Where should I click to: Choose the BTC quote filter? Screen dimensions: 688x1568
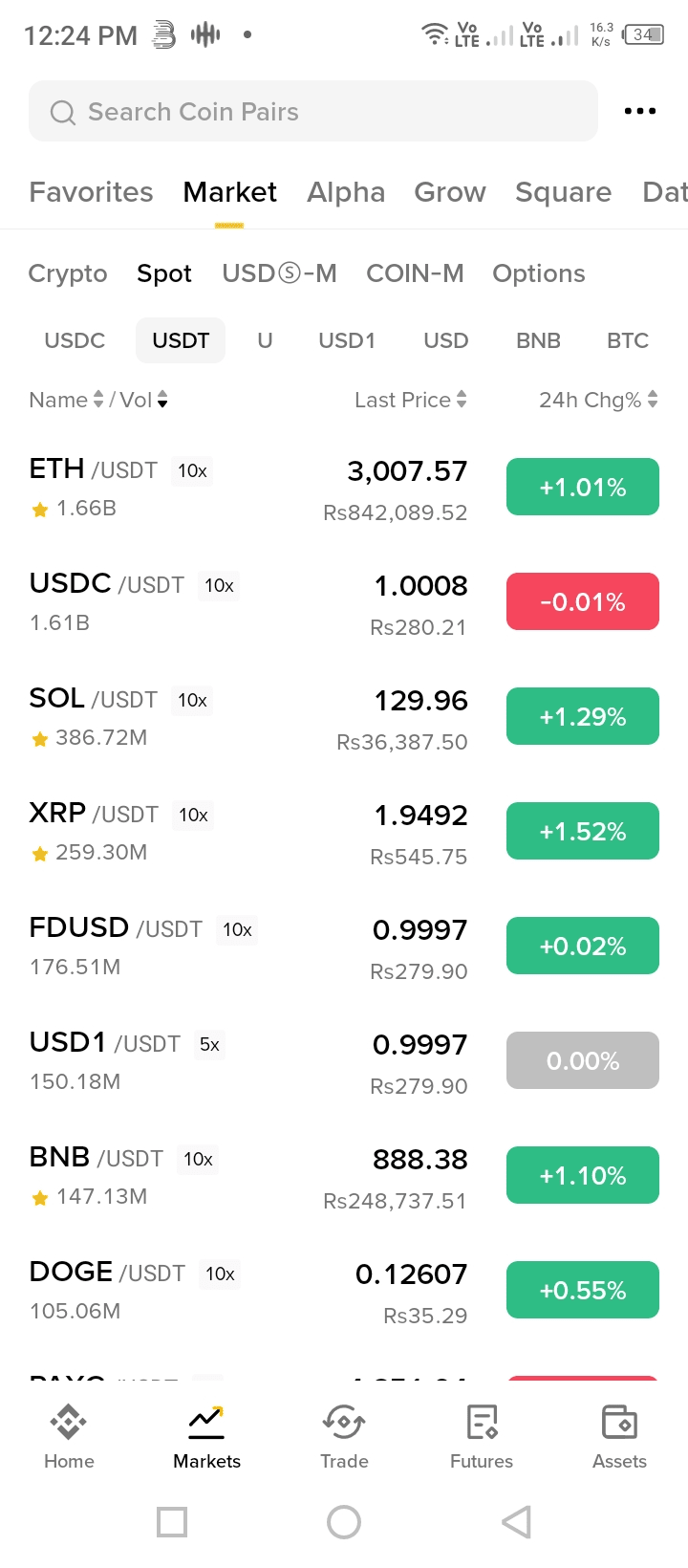[628, 340]
